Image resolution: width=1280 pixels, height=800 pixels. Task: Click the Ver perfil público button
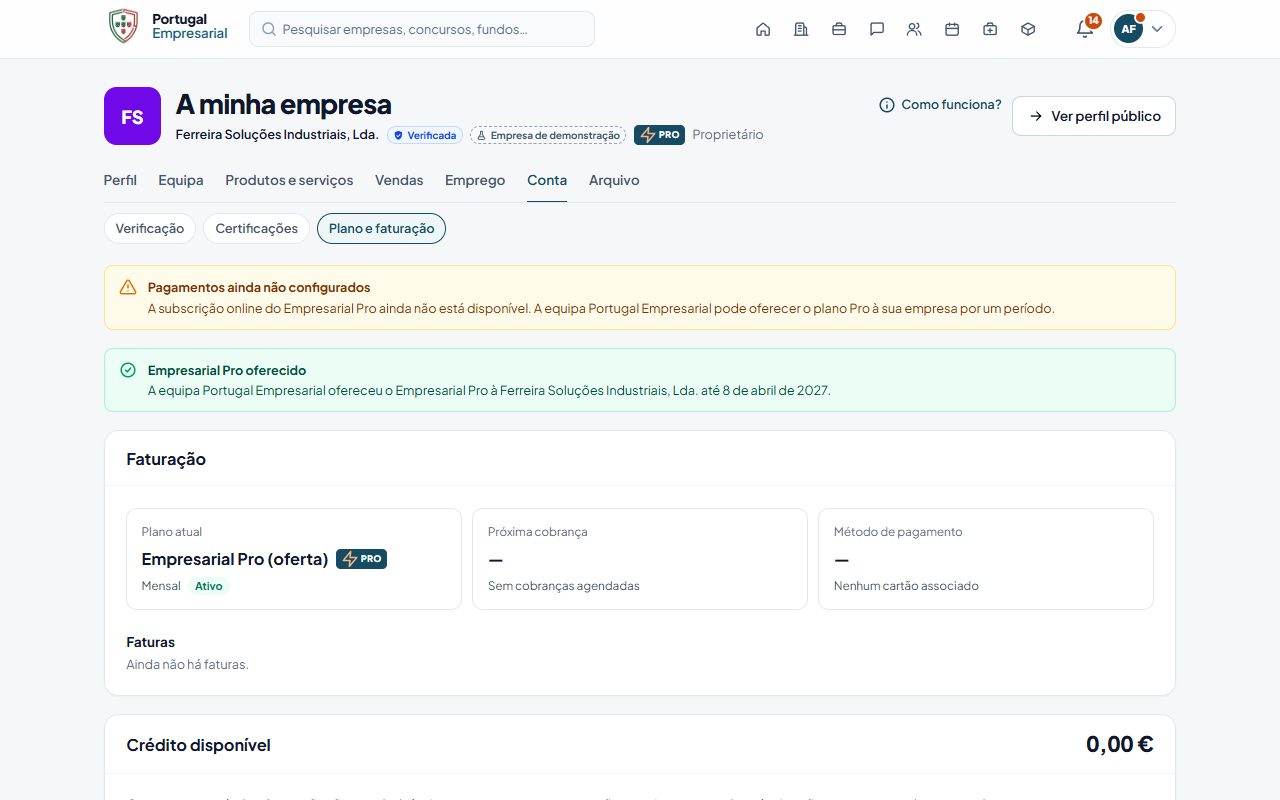tap(1094, 116)
